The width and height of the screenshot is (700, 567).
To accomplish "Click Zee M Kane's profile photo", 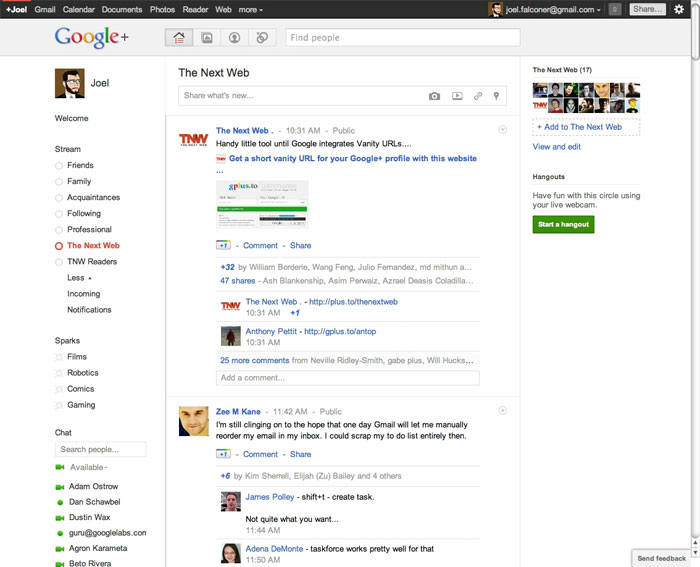I will [x=193, y=421].
